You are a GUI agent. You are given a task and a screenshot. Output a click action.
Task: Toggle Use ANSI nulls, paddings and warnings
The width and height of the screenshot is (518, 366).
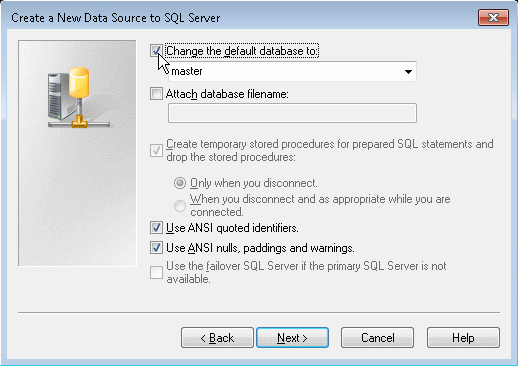tap(156, 248)
